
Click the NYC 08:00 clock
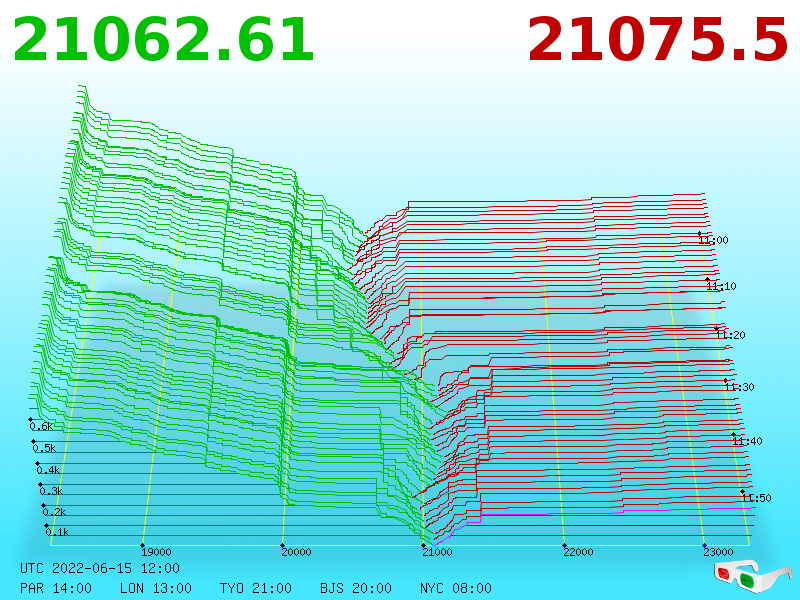pyautogui.click(x=456, y=588)
